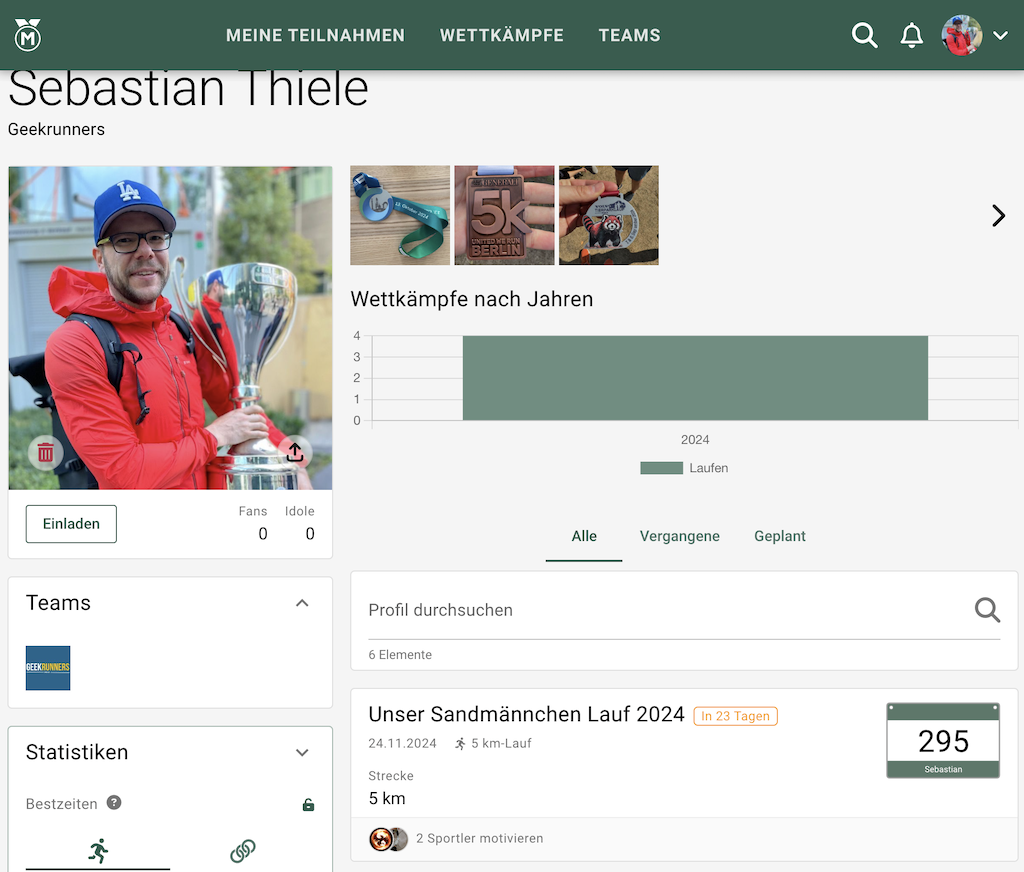Select the running statistics tab icon

click(98, 851)
